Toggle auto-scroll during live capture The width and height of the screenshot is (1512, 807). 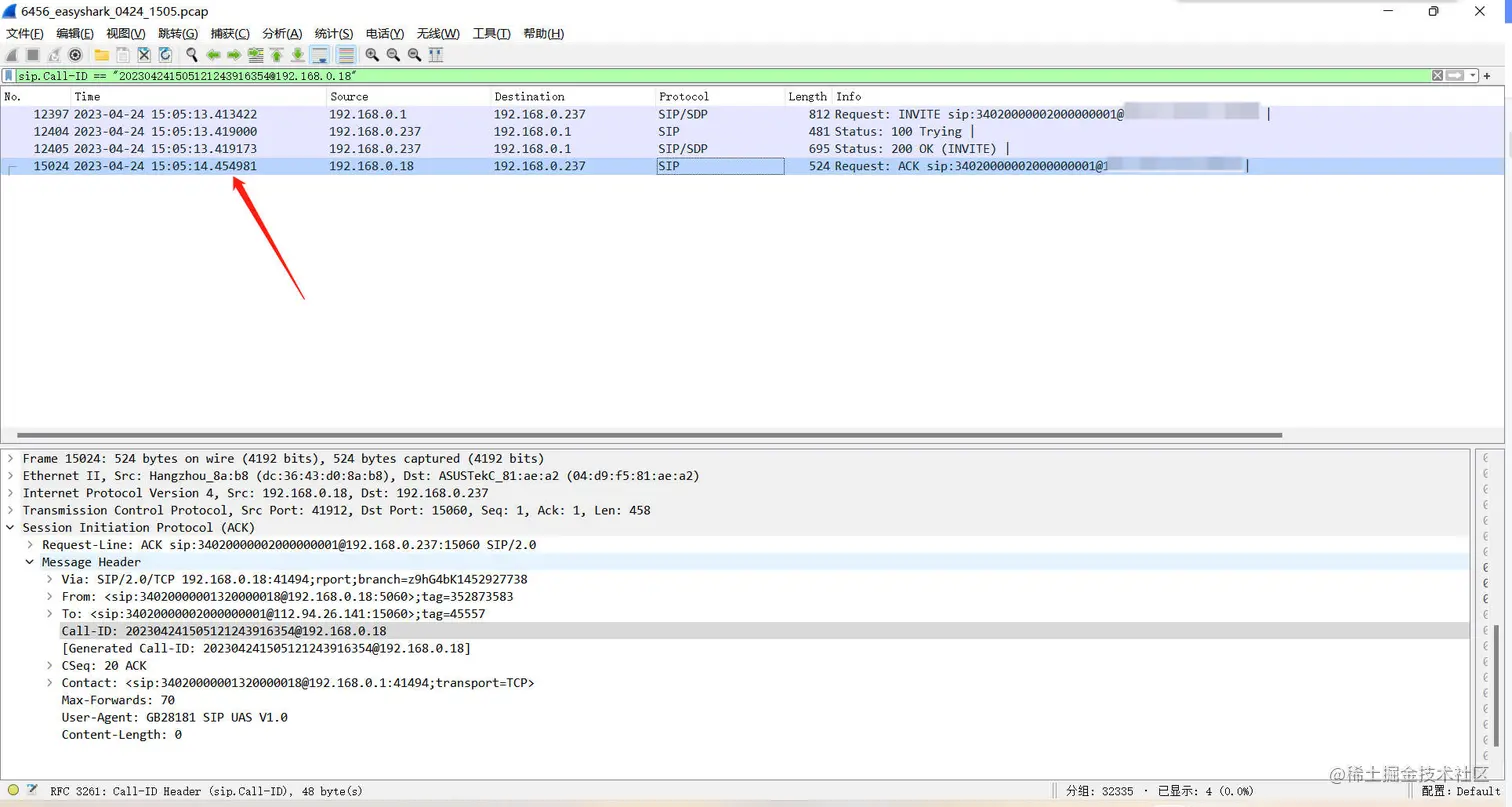click(320, 55)
